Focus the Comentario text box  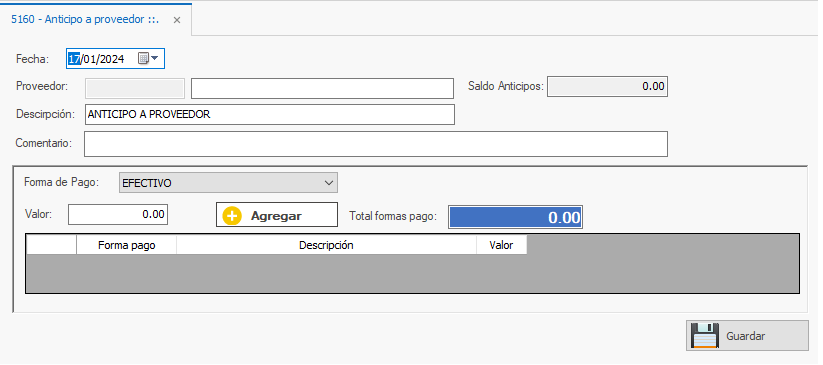[x=376, y=144]
